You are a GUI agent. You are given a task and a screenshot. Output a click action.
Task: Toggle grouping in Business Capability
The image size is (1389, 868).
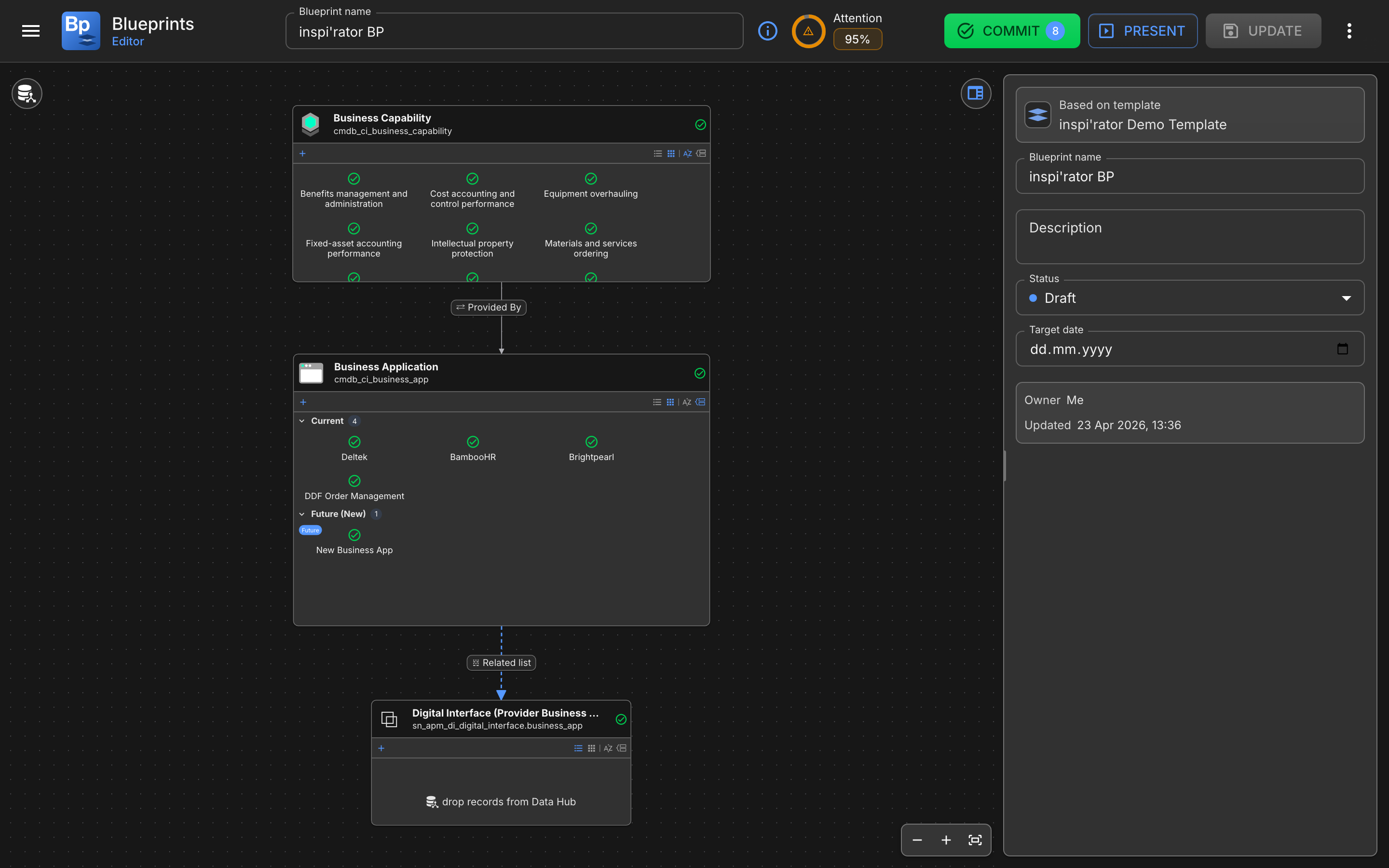pyautogui.click(x=701, y=153)
